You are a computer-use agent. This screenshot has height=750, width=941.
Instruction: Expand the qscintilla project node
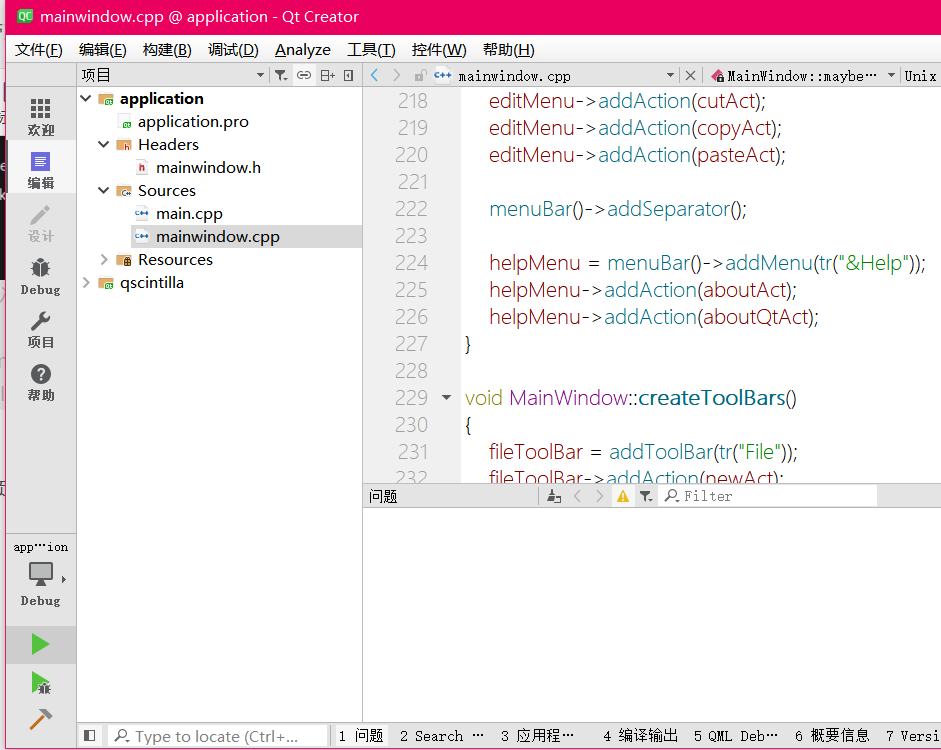pos(85,282)
